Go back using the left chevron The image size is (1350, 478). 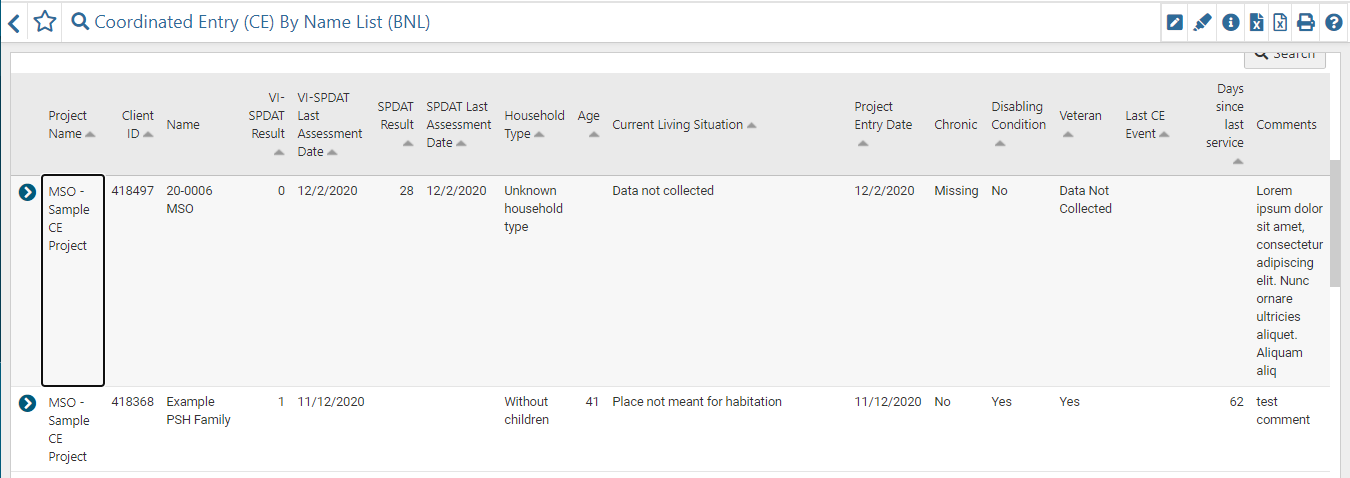point(14,22)
